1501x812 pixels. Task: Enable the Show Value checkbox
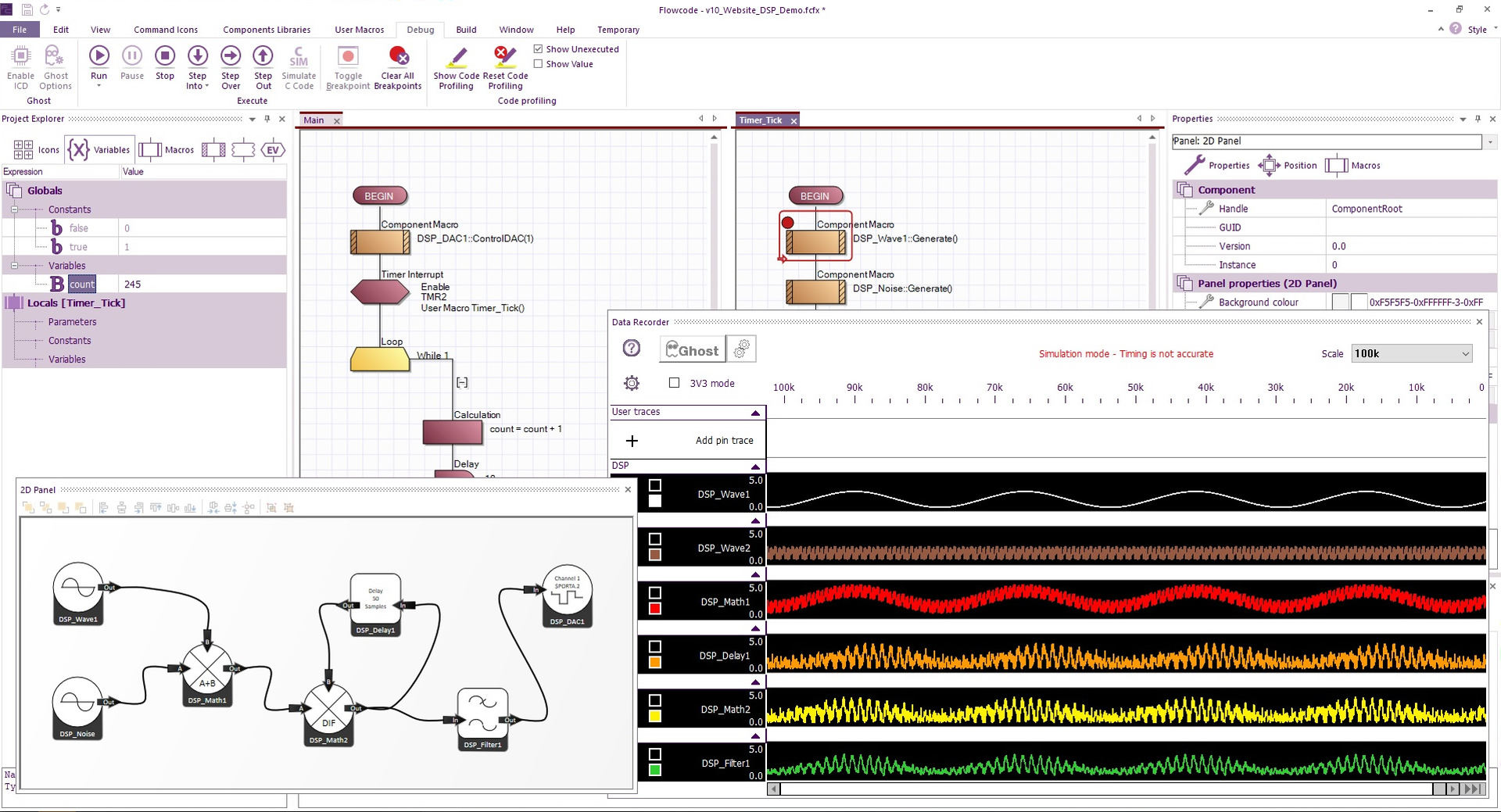point(538,64)
